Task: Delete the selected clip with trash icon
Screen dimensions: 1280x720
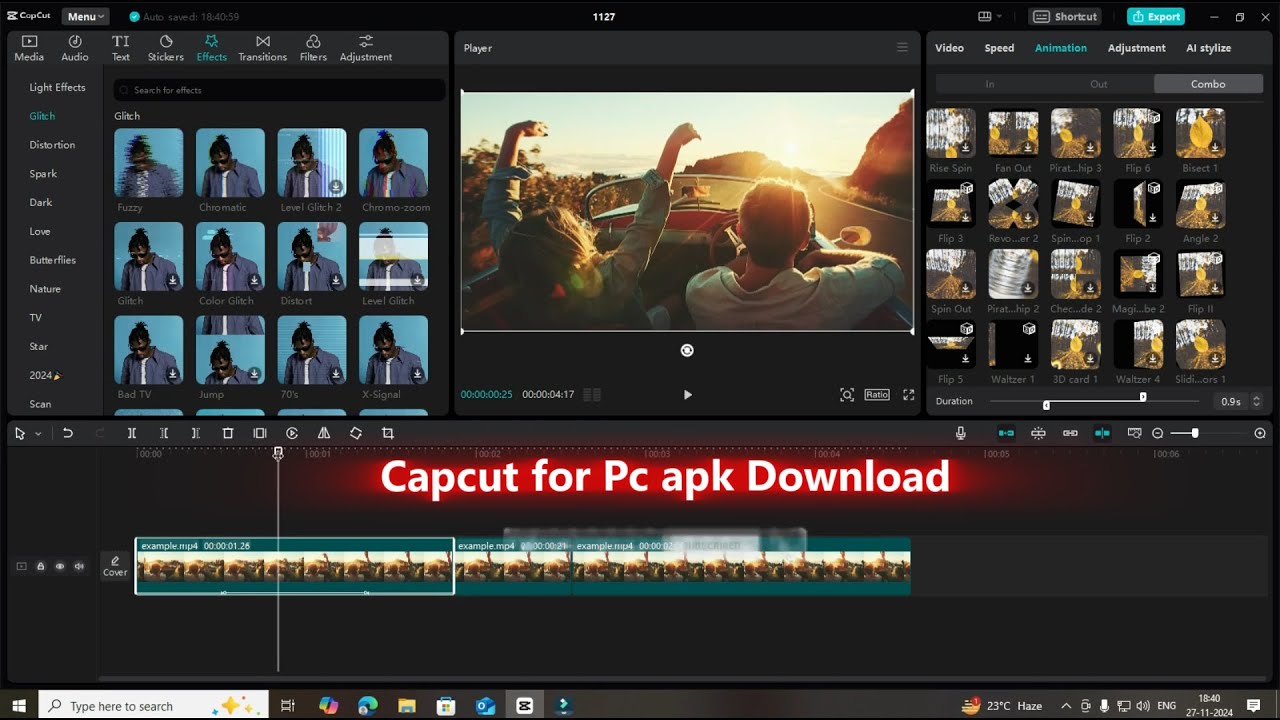Action: [228, 433]
